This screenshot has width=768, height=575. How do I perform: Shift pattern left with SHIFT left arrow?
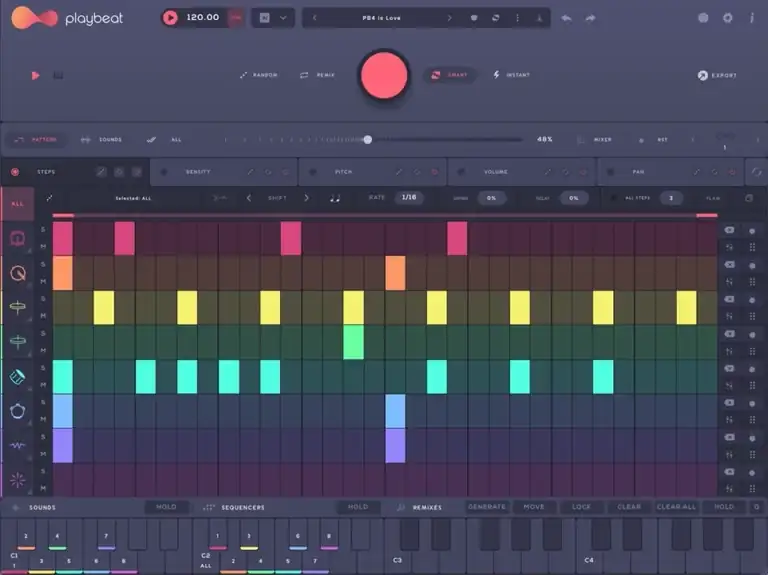249,198
